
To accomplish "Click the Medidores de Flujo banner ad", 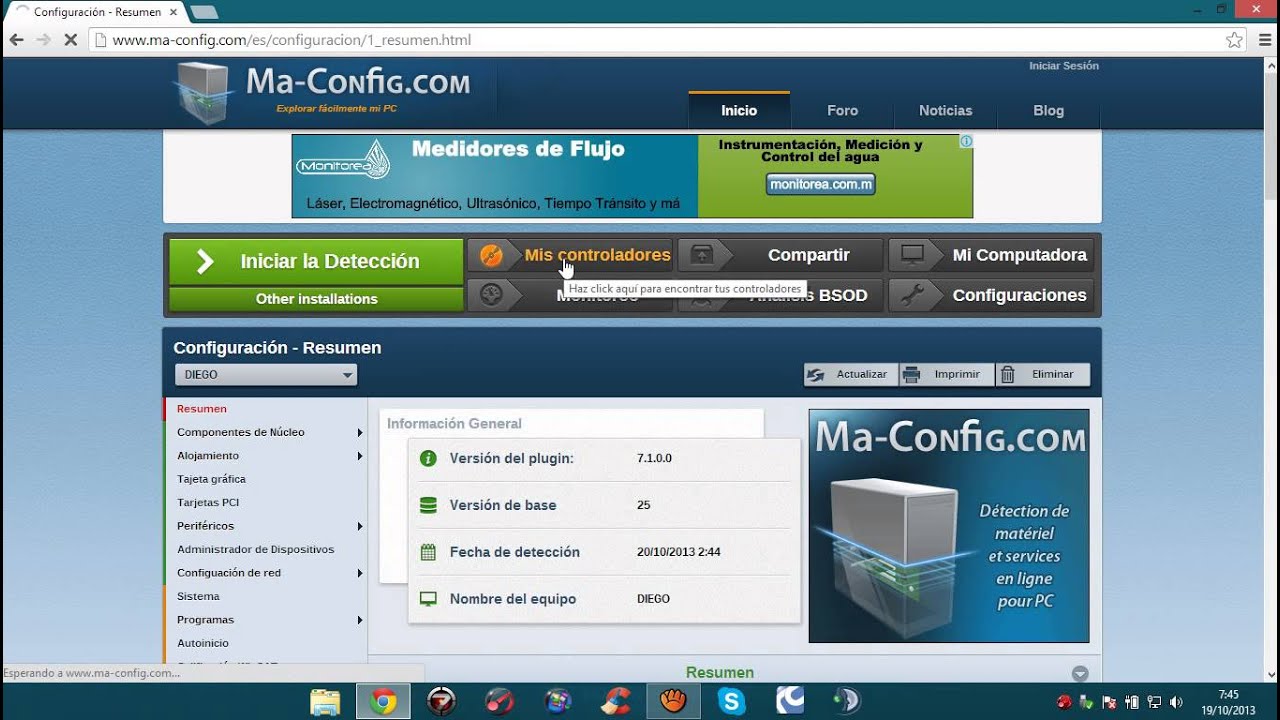I will click(632, 176).
